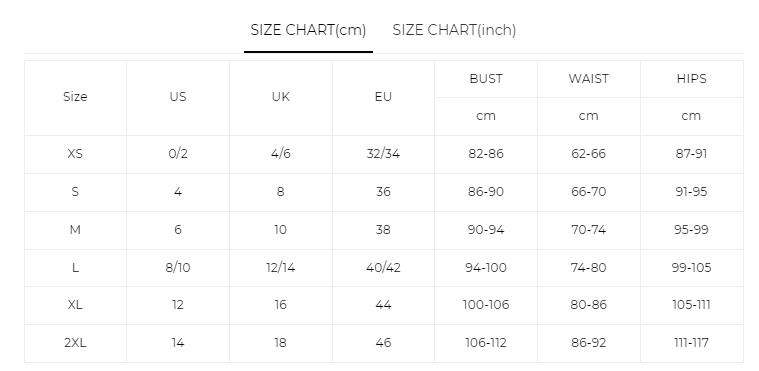The image size is (759, 371).
Task: Click the US column header
Action: point(178,97)
